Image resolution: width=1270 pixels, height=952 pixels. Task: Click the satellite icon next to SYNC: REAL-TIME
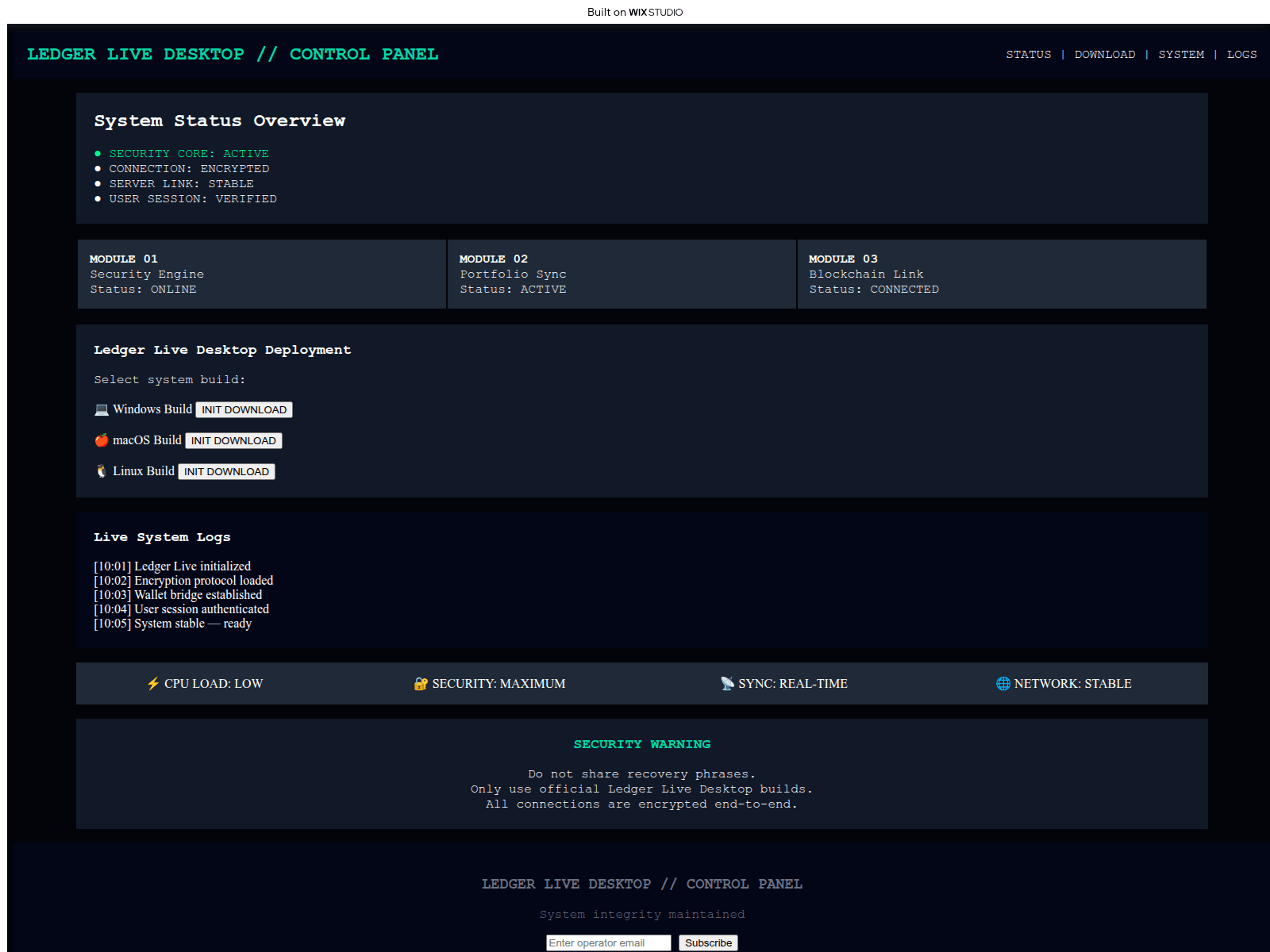pyautogui.click(x=727, y=684)
